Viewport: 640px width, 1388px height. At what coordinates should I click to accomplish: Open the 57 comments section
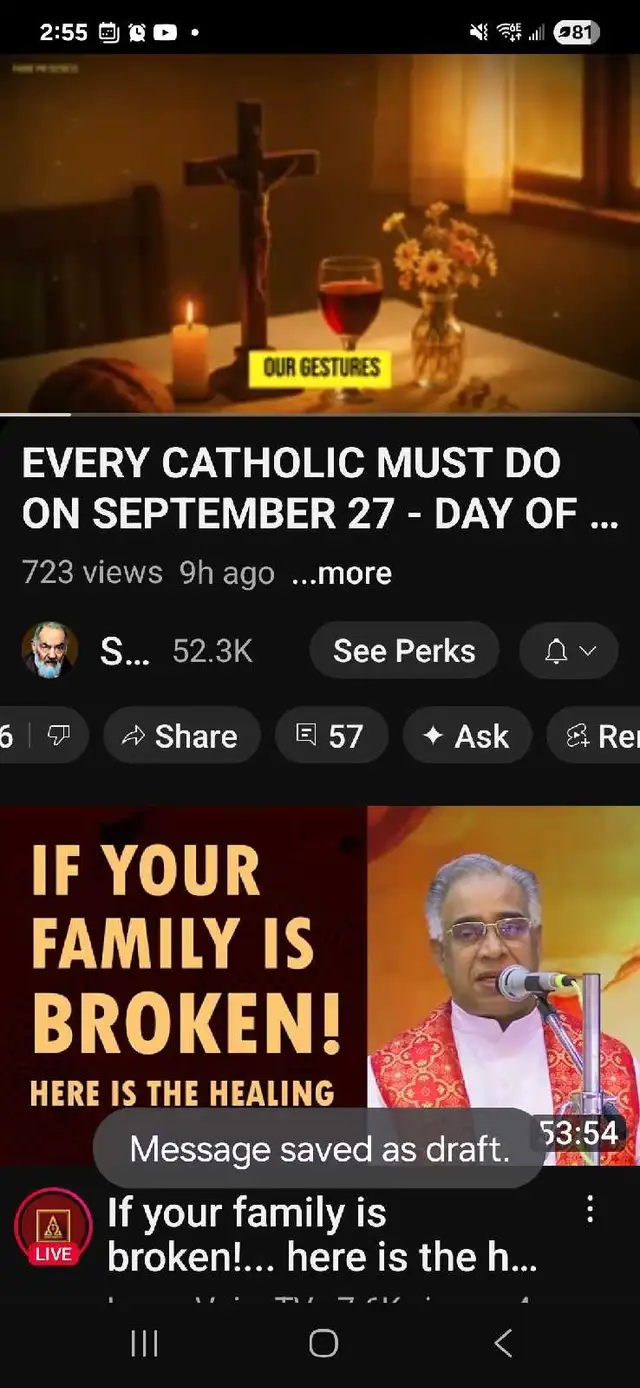pos(331,736)
